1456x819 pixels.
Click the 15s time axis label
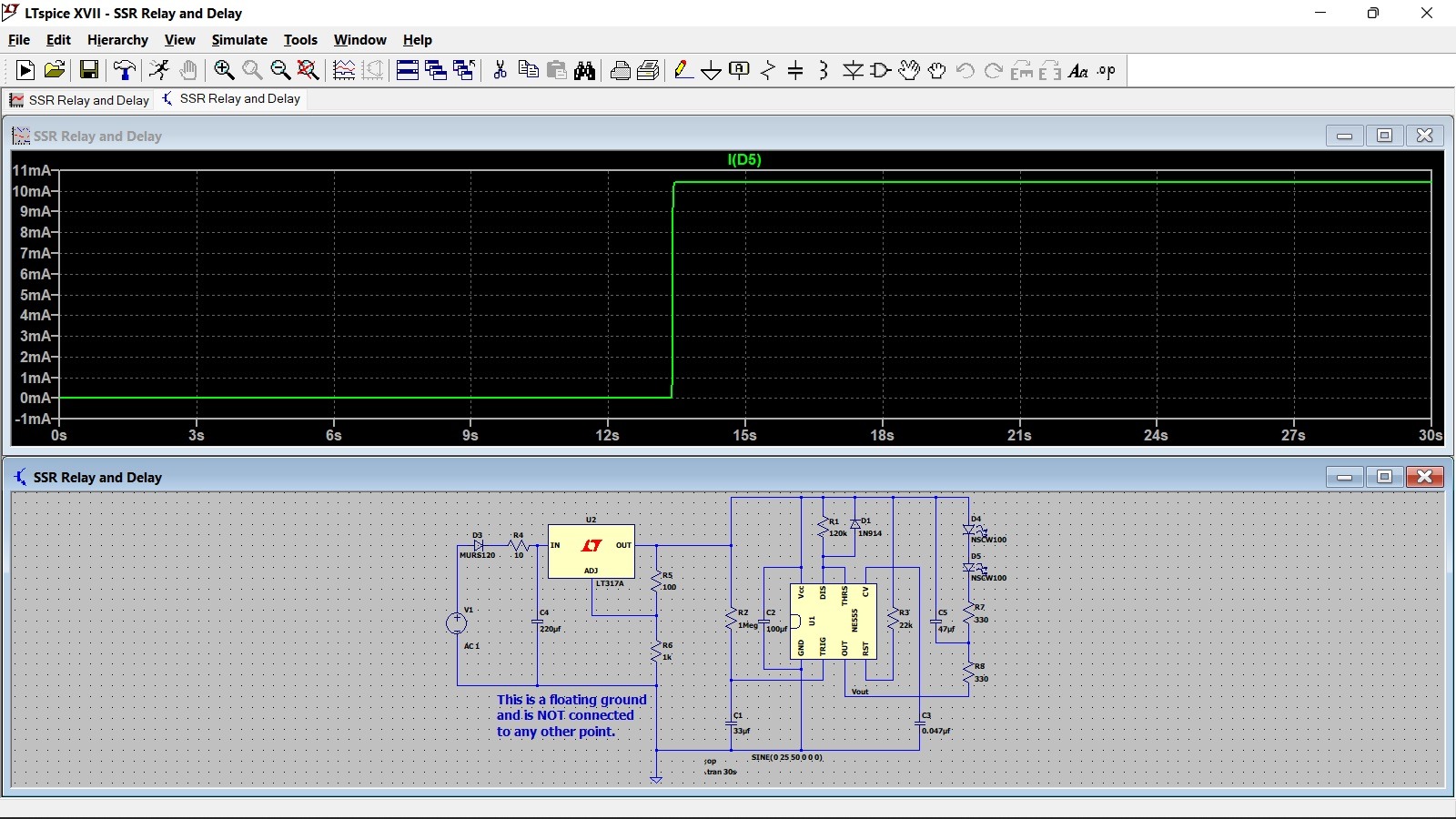[x=744, y=435]
